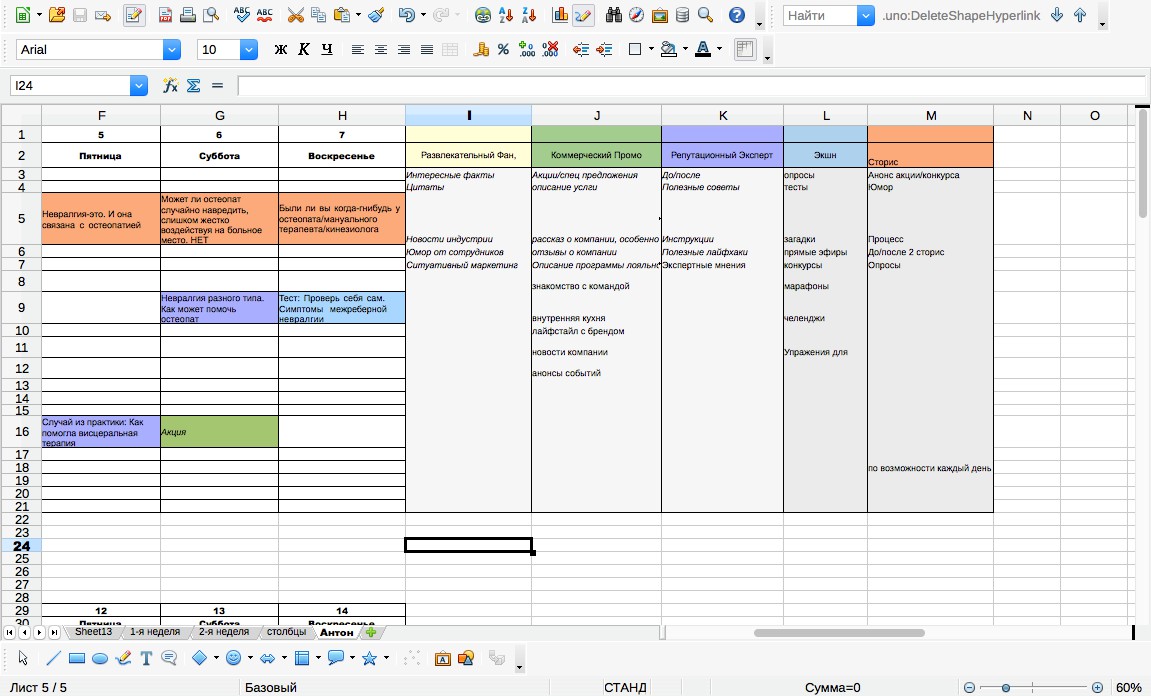Align cell text right

tap(404, 49)
